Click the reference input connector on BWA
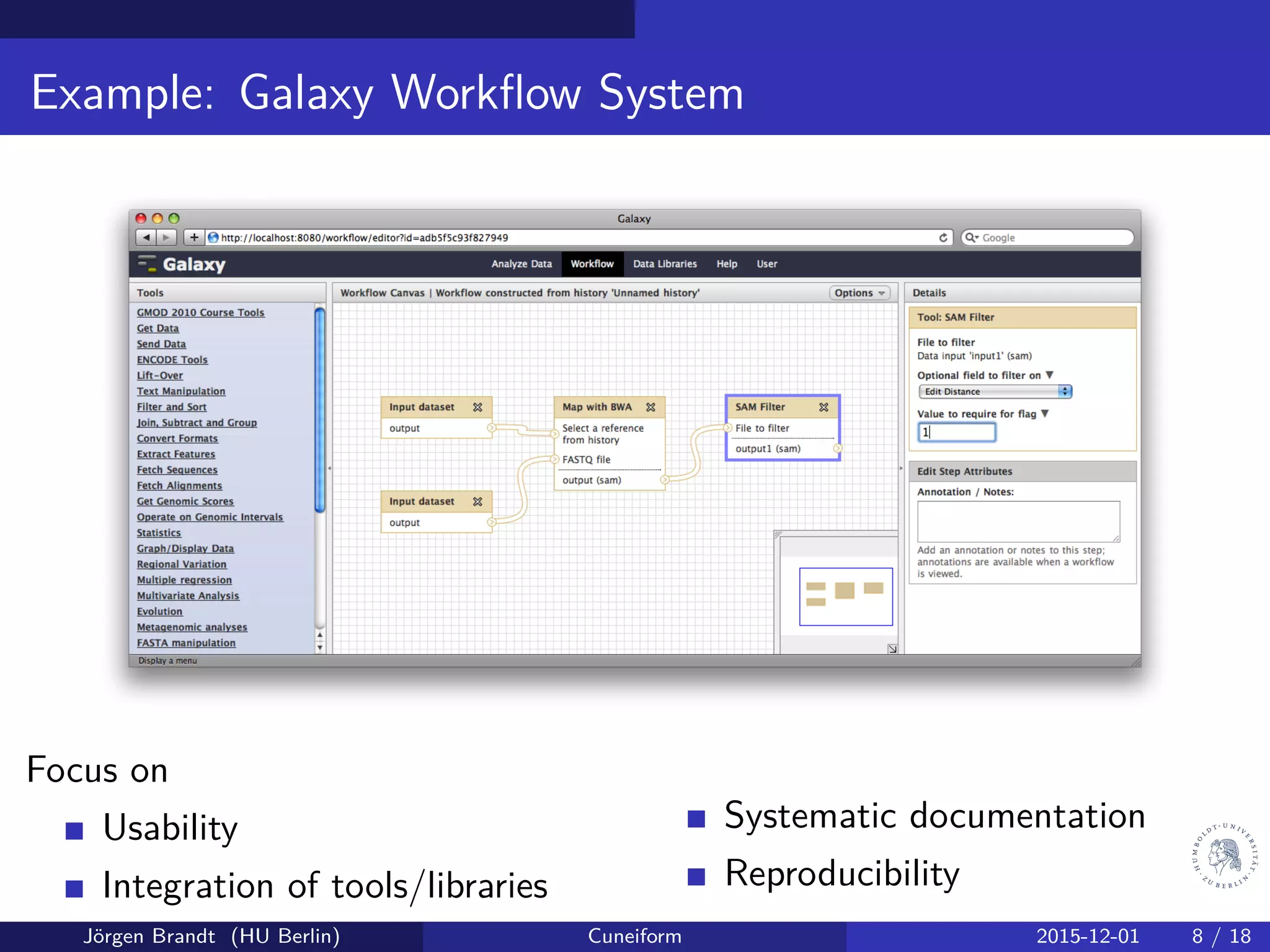 pyautogui.click(x=555, y=433)
